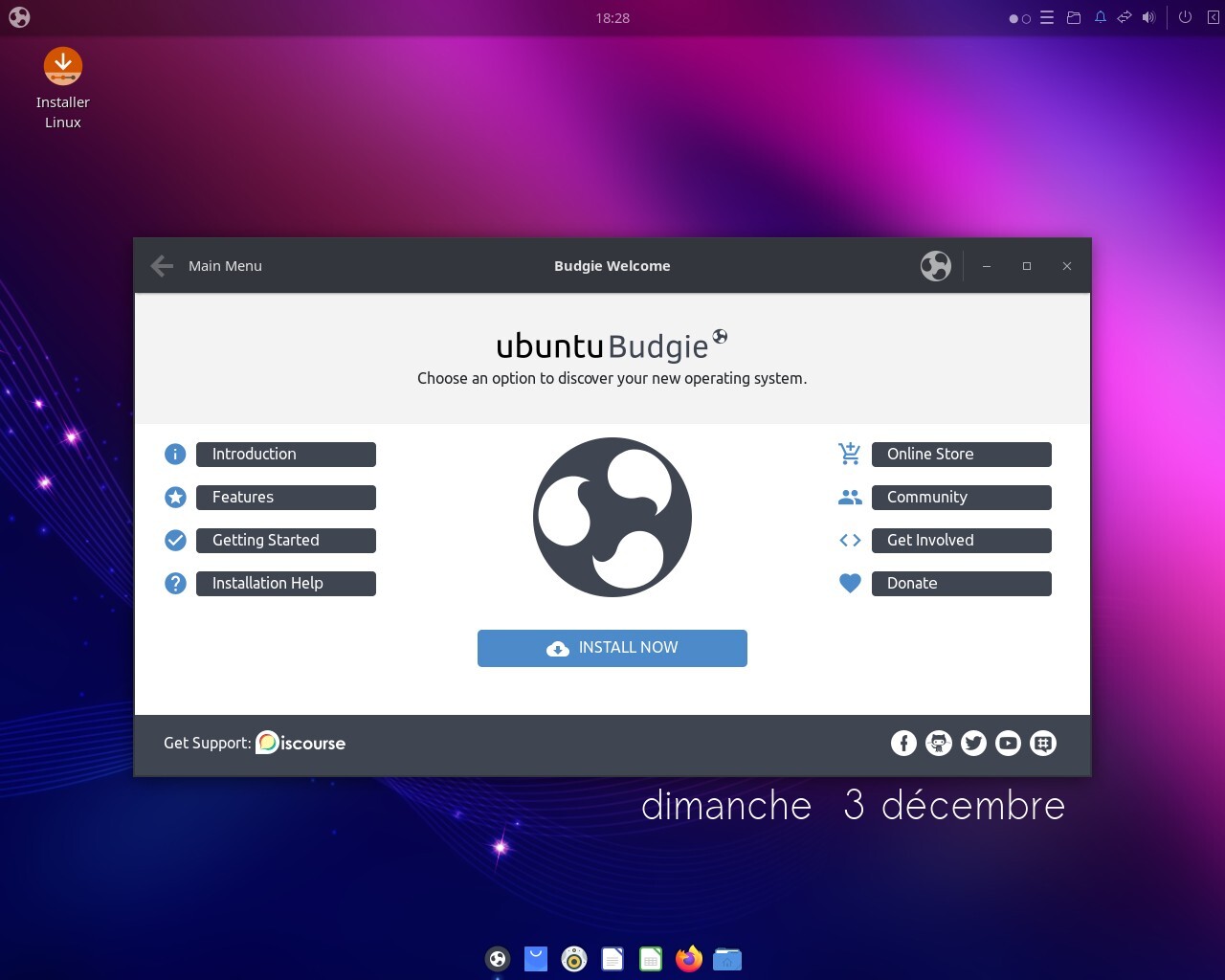Open the Getting Started section
The height and width of the screenshot is (980, 1225).
coord(286,541)
